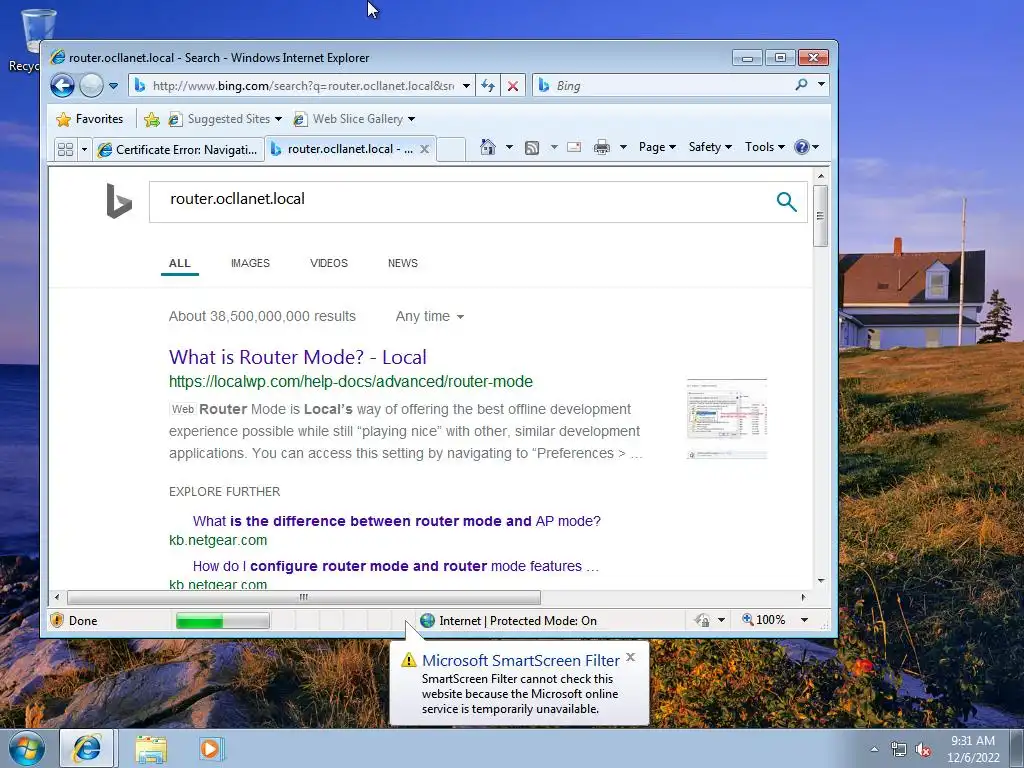Click the Refresh page icon
The width and height of the screenshot is (1024, 768).
pos(488,86)
